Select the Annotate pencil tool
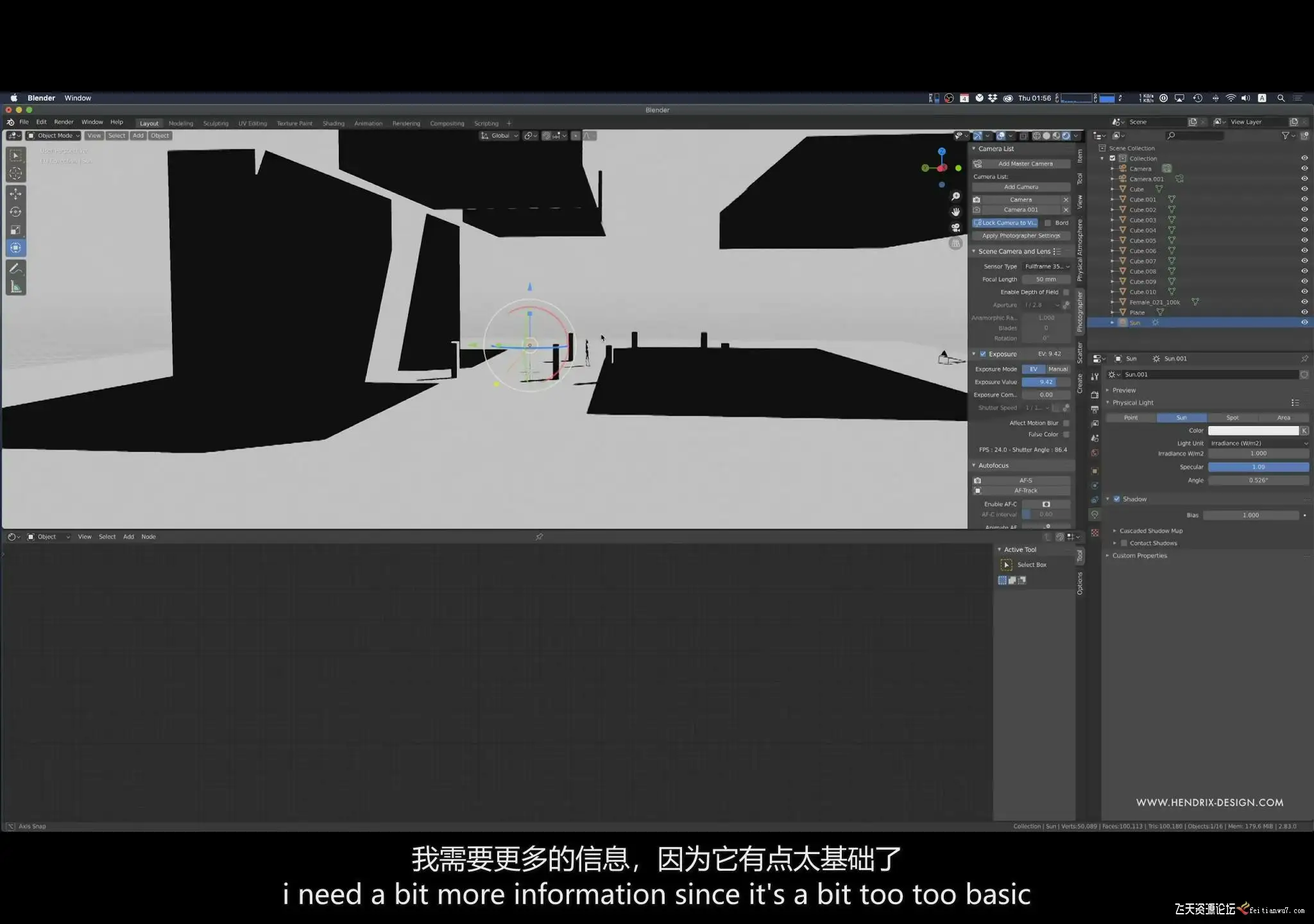1314x924 pixels. 16,269
